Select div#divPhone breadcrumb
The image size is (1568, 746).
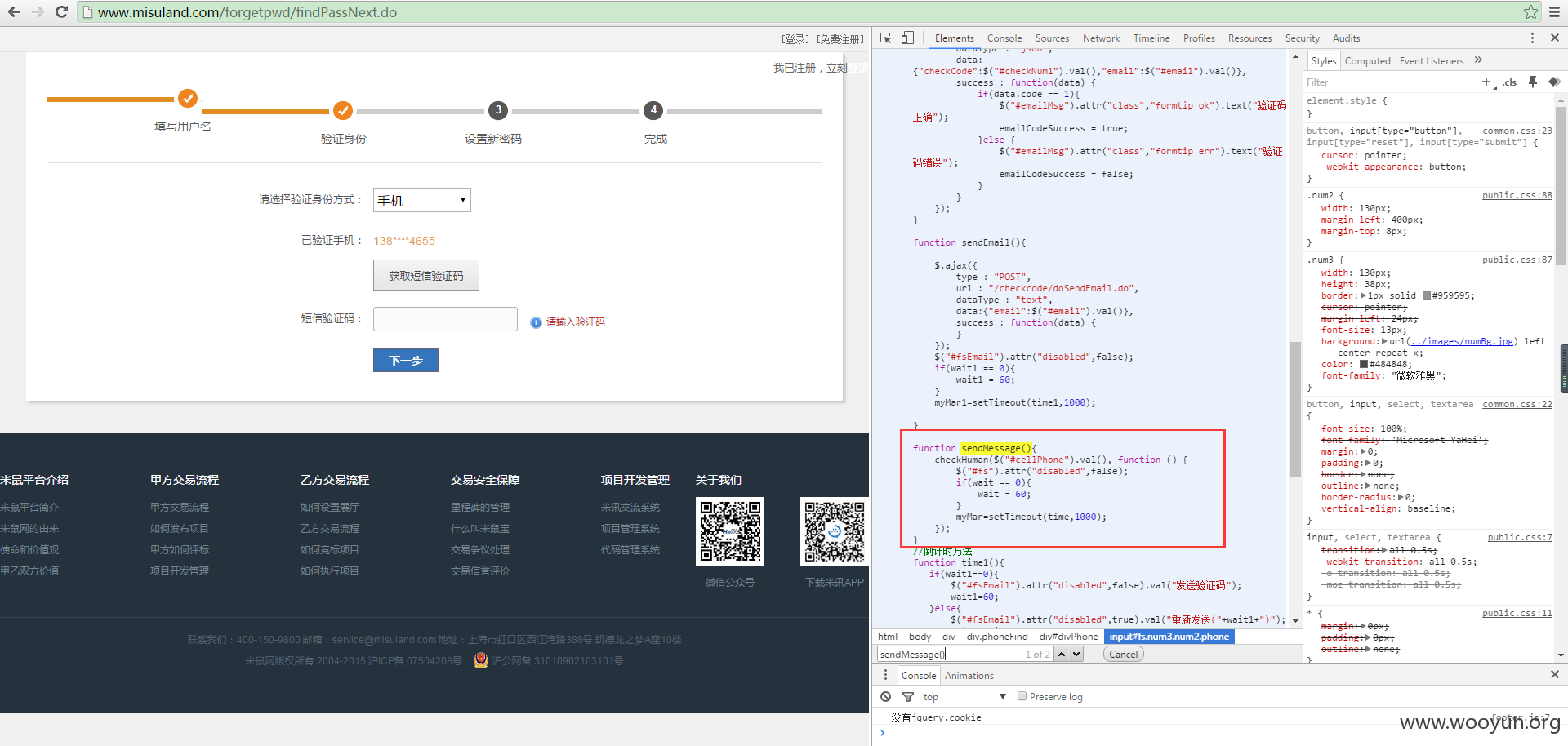click(1068, 637)
